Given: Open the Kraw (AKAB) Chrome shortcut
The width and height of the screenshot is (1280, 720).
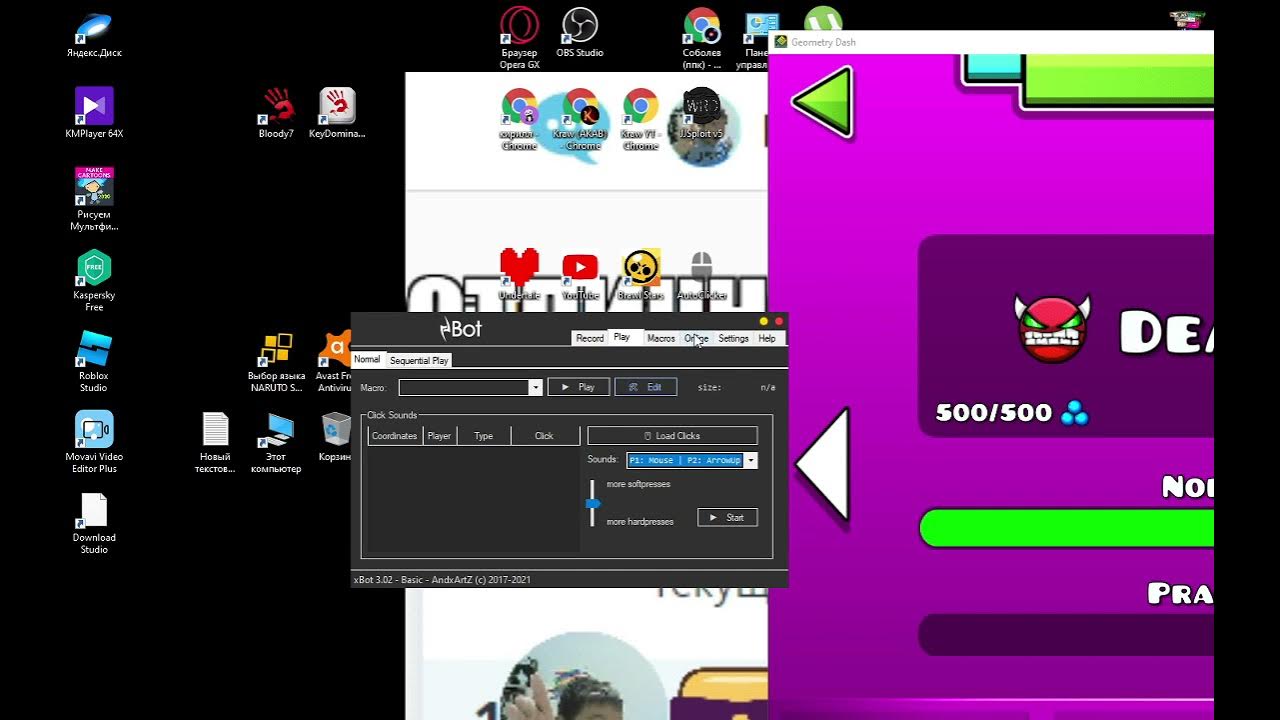Looking at the screenshot, I should click(x=580, y=119).
